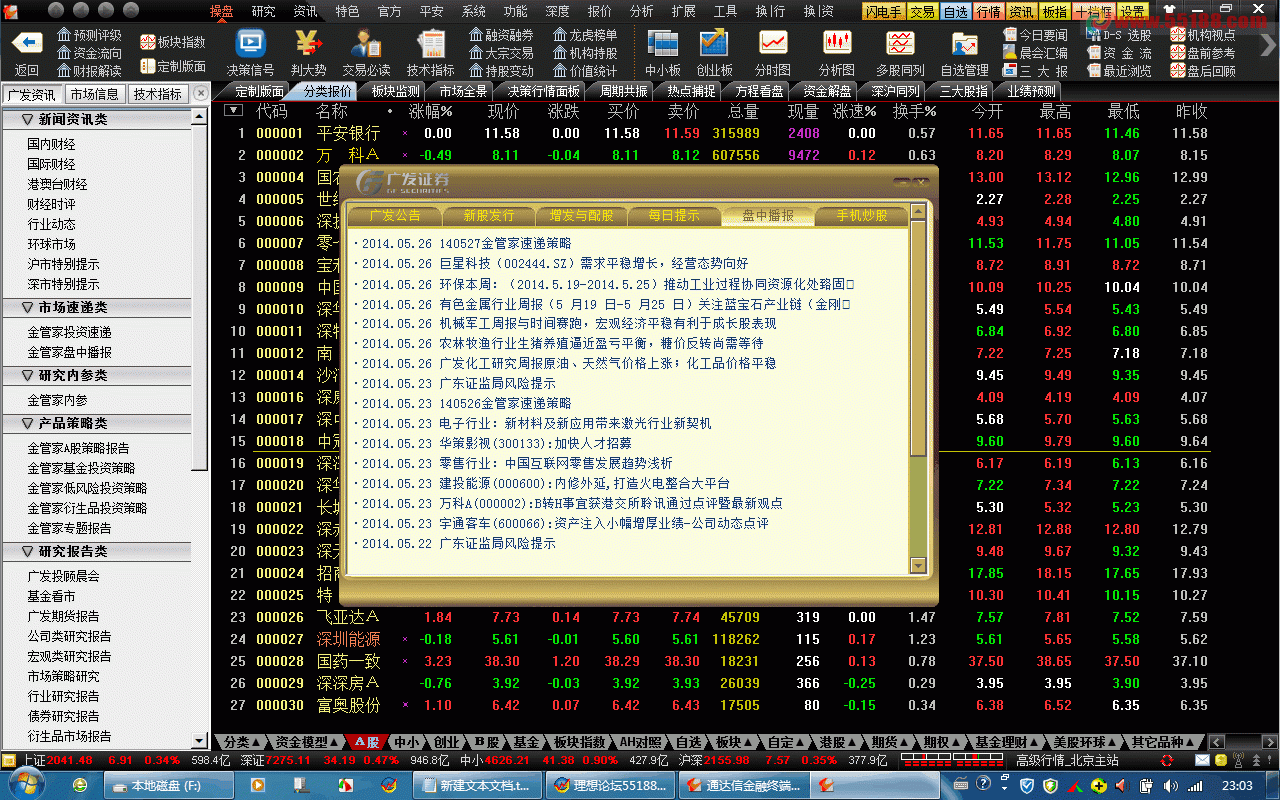This screenshot has height=800, width=1280.
Task: Open 判大势 yen icon
Action: click(309, 45)
